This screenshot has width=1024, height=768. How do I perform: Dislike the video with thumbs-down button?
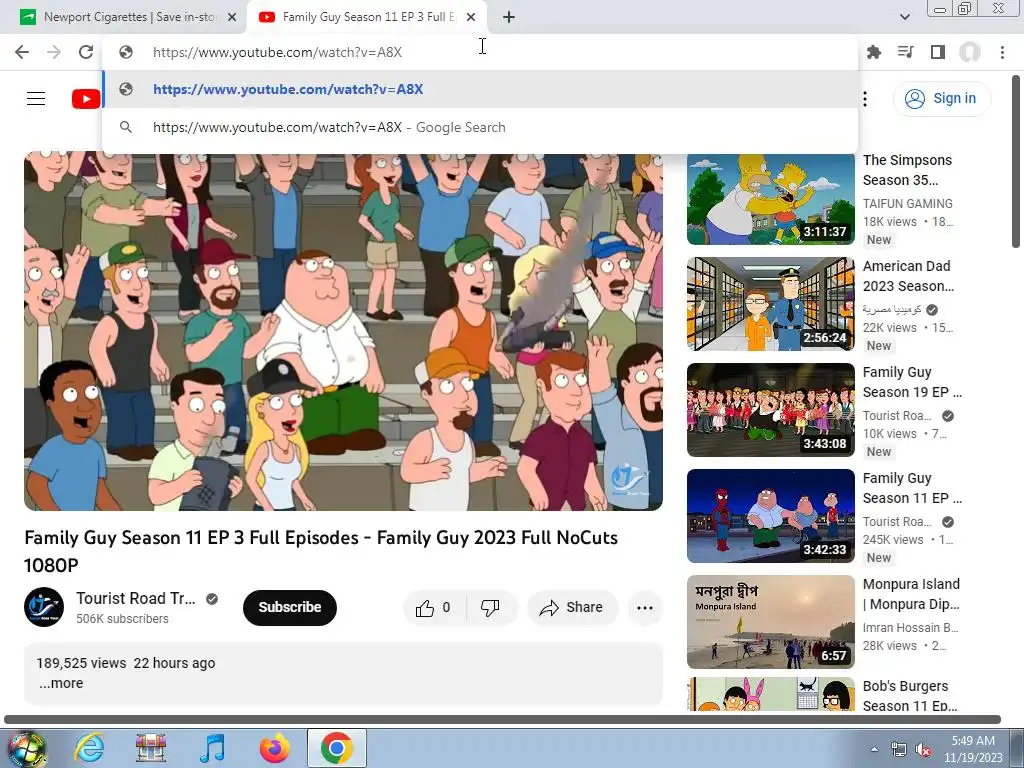pyautogui.click(x=490, y=608)
